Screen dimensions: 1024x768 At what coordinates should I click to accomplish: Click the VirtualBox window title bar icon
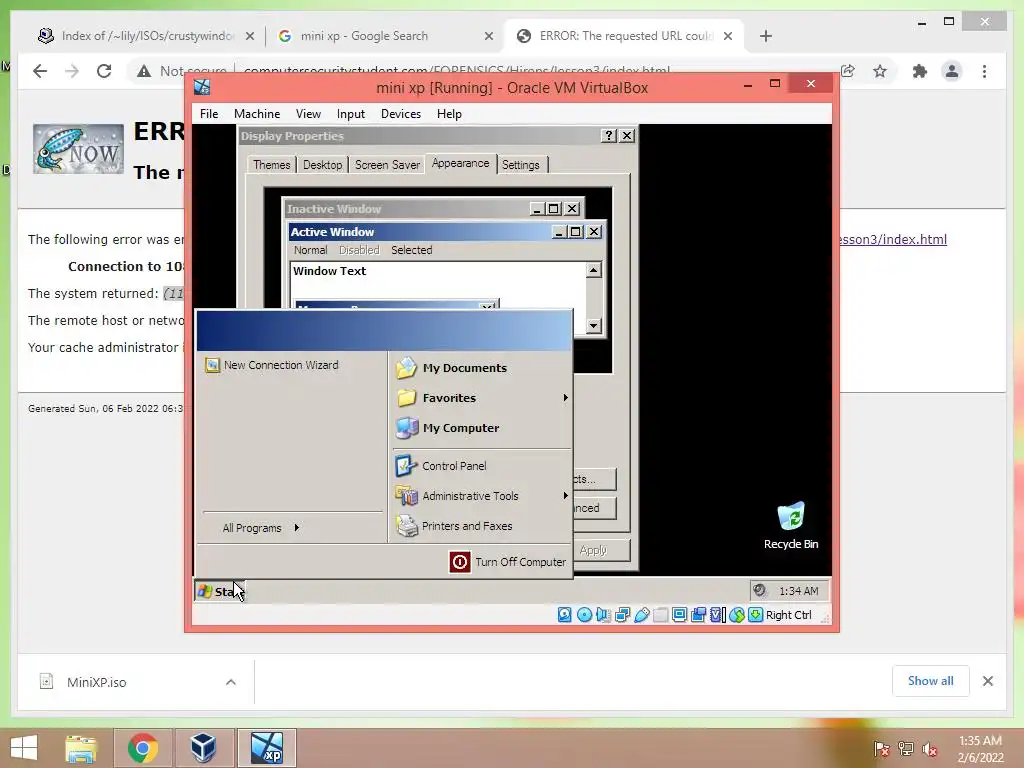click(x=202, y=87)
